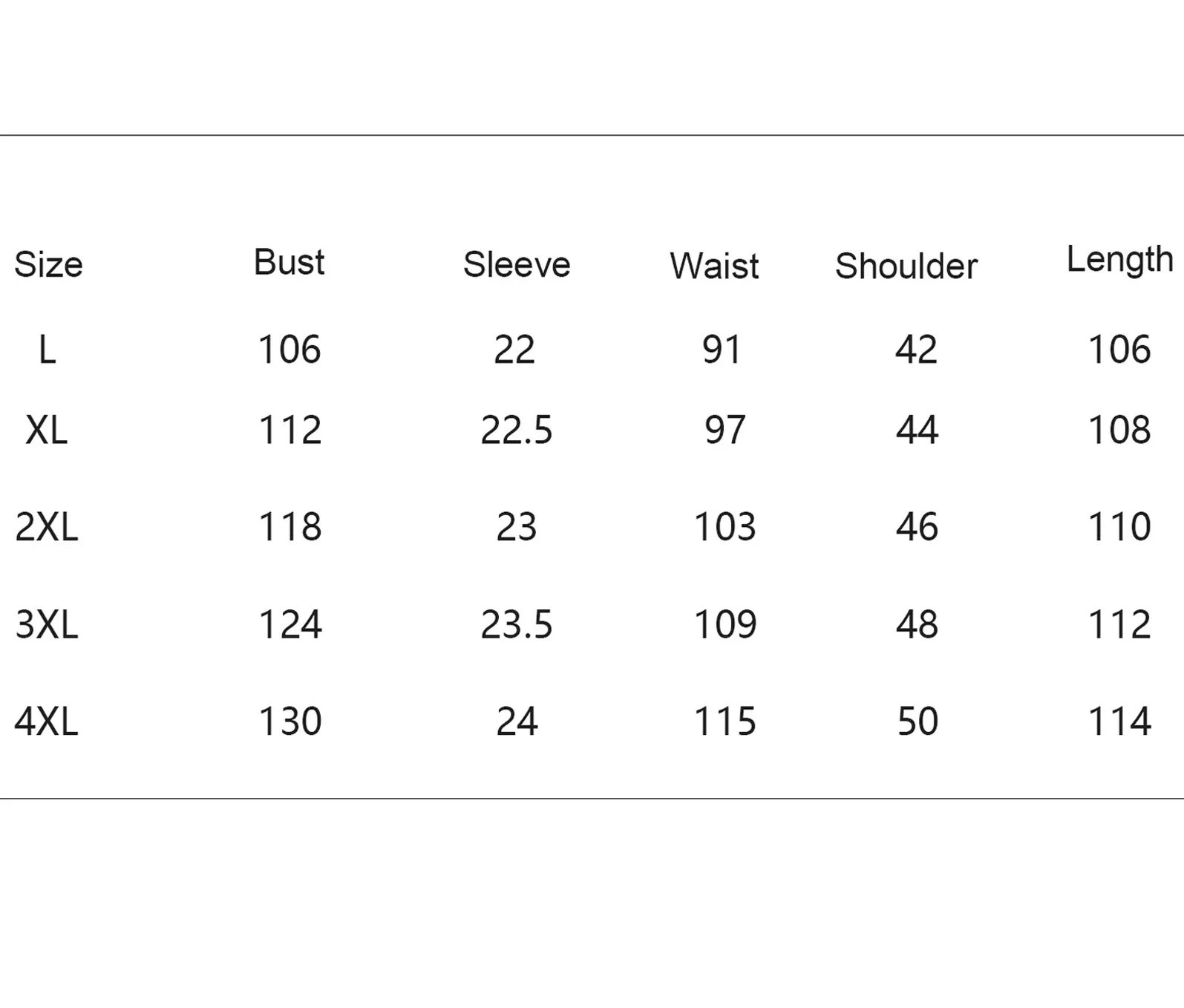Image resolution: width=1184 pixels, height=1008 pixels.
Task: Click the Size column header
Action: 48,264
